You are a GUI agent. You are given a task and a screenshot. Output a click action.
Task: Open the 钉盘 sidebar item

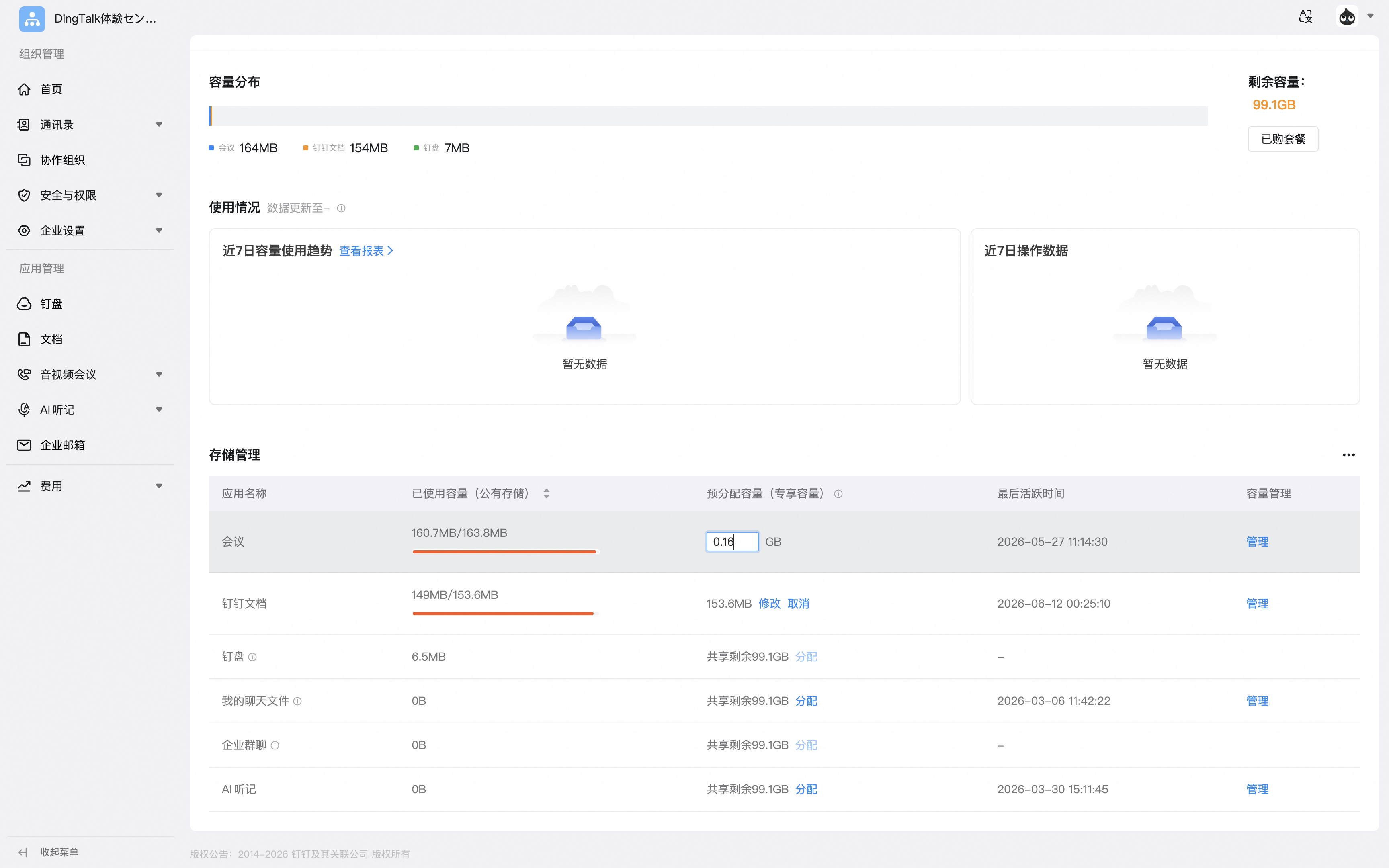90,304
